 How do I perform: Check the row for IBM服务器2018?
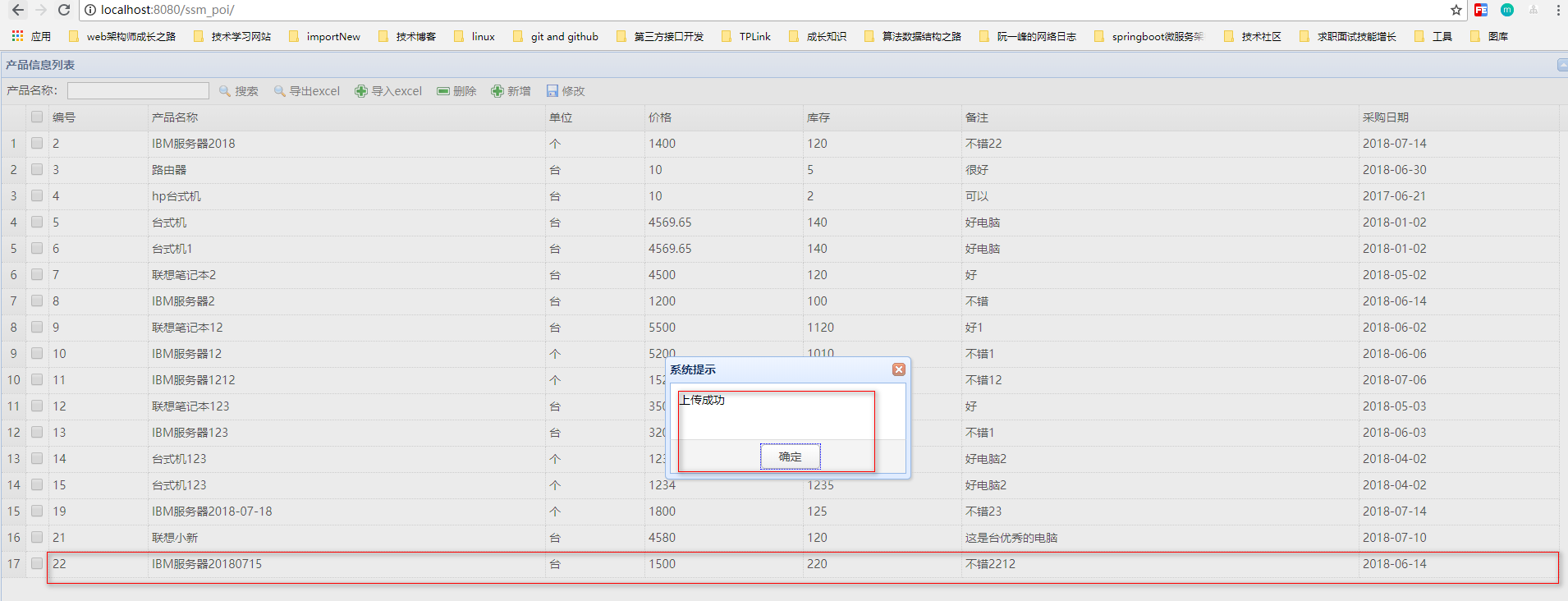[x=37, y=143]
